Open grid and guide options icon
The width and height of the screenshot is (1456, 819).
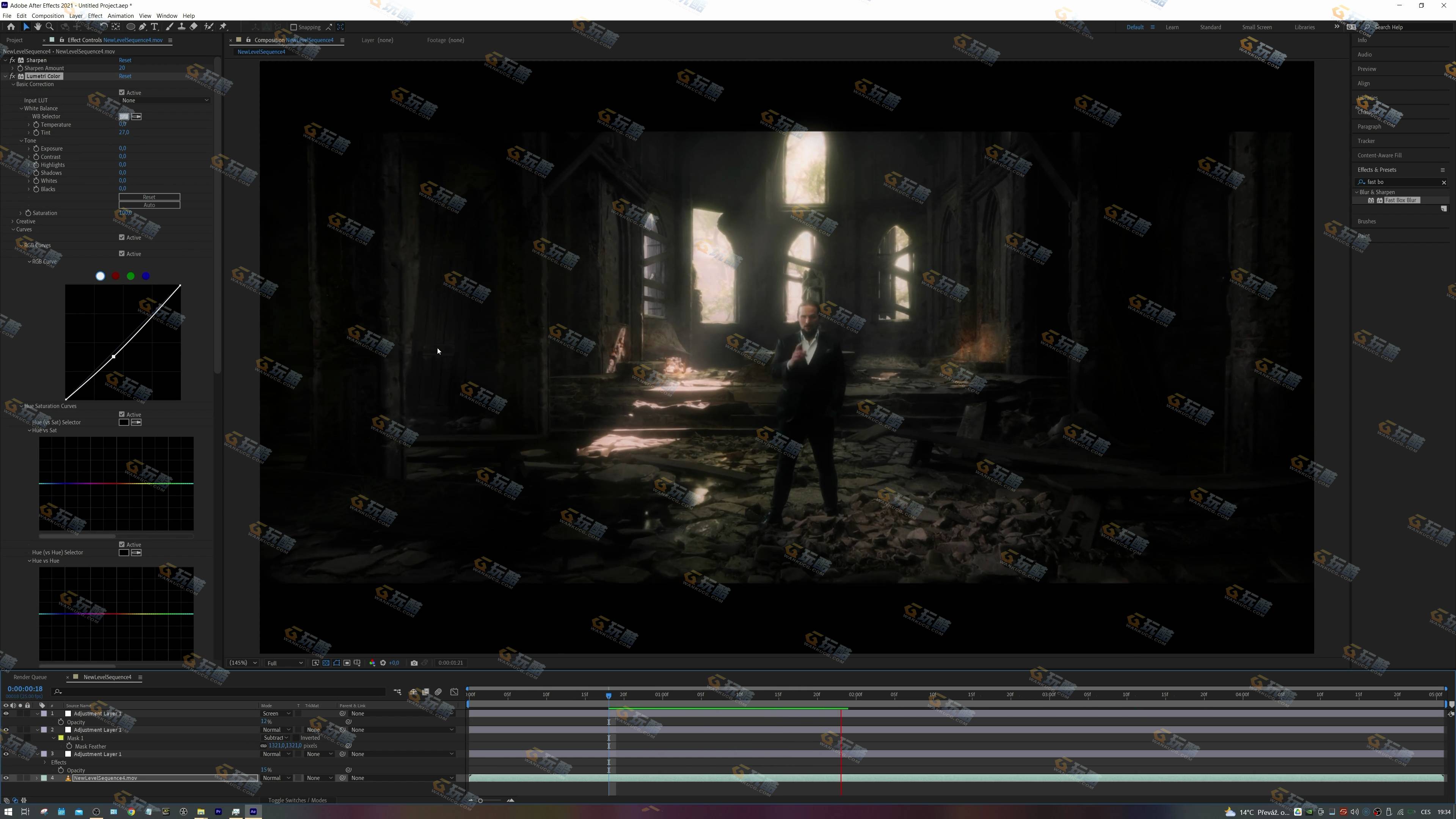pyautogui.click(x=357, y=663)
